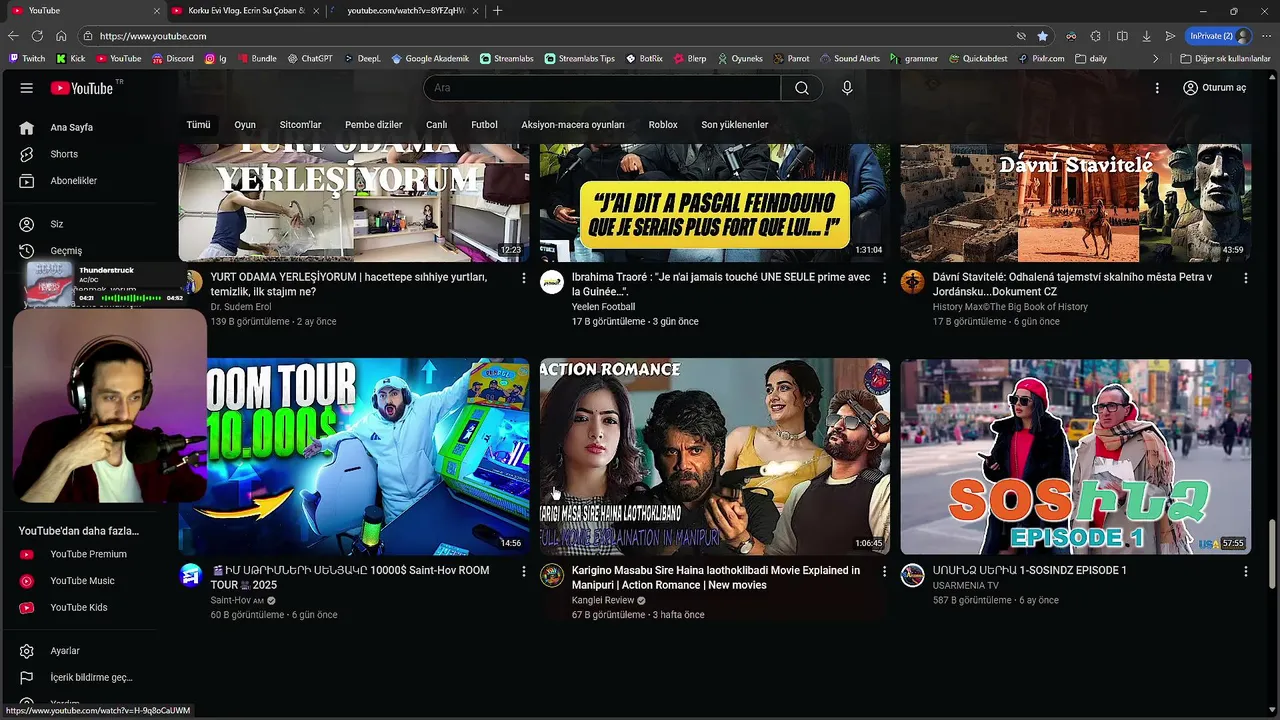The image size is (1280, 720).
Task: Select the Sitcom'lar filter chip
Action: click(300, 125)
